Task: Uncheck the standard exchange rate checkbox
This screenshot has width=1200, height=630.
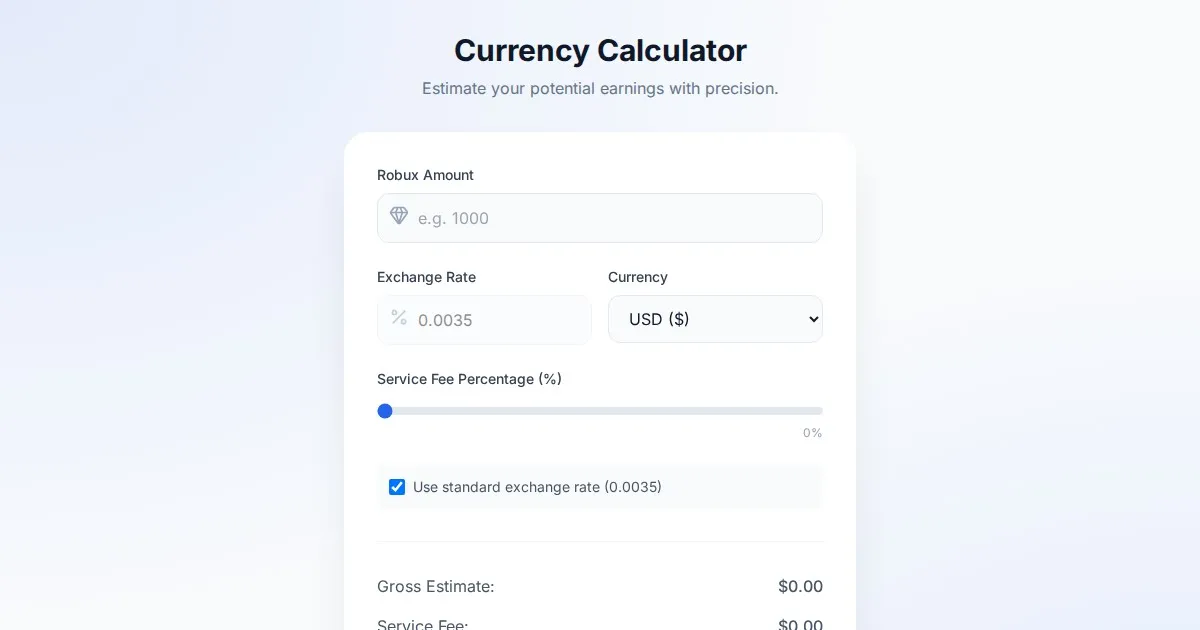Action: [x=397, y=487]
